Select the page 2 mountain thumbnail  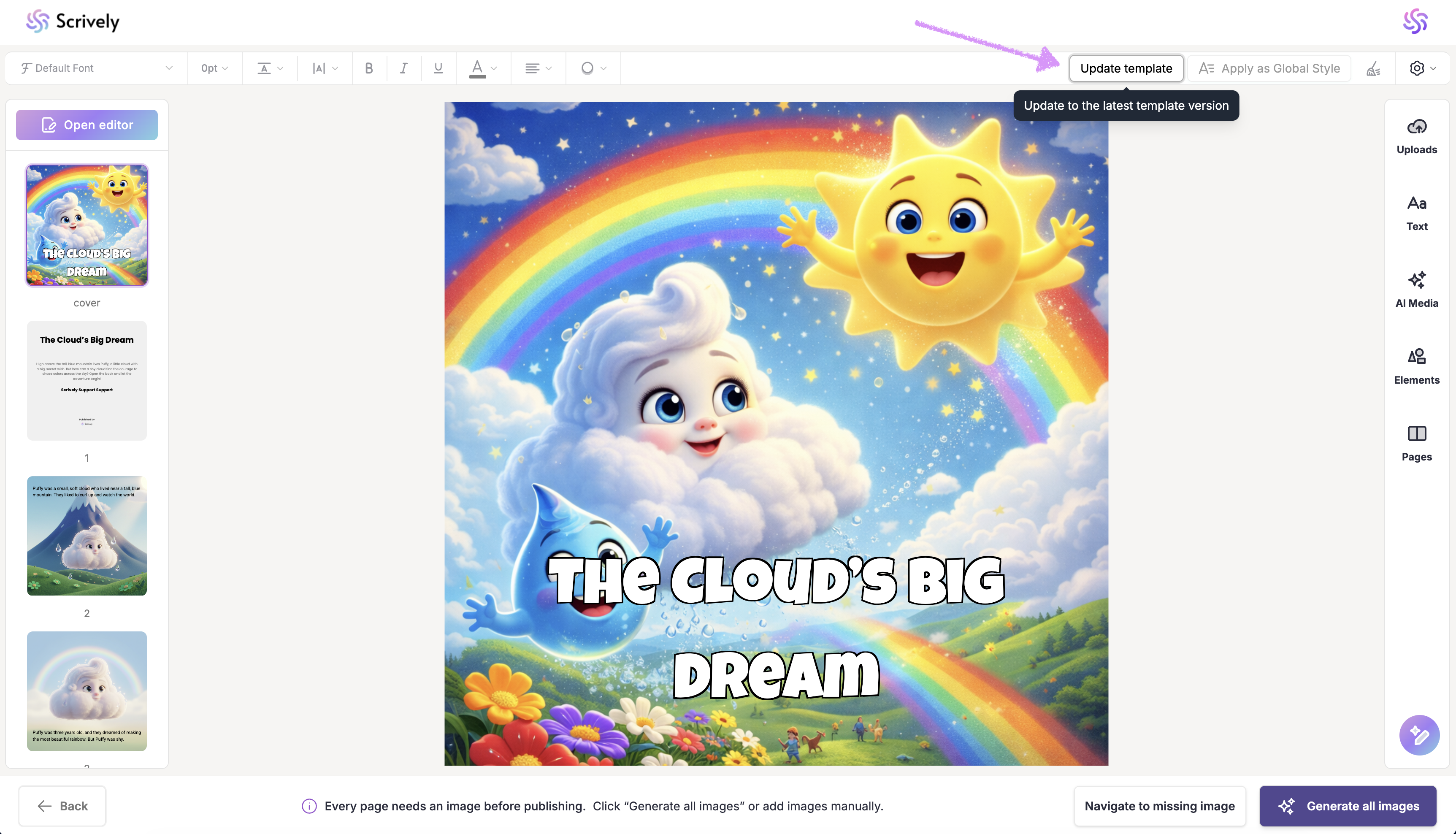click(x=87, y=536)
